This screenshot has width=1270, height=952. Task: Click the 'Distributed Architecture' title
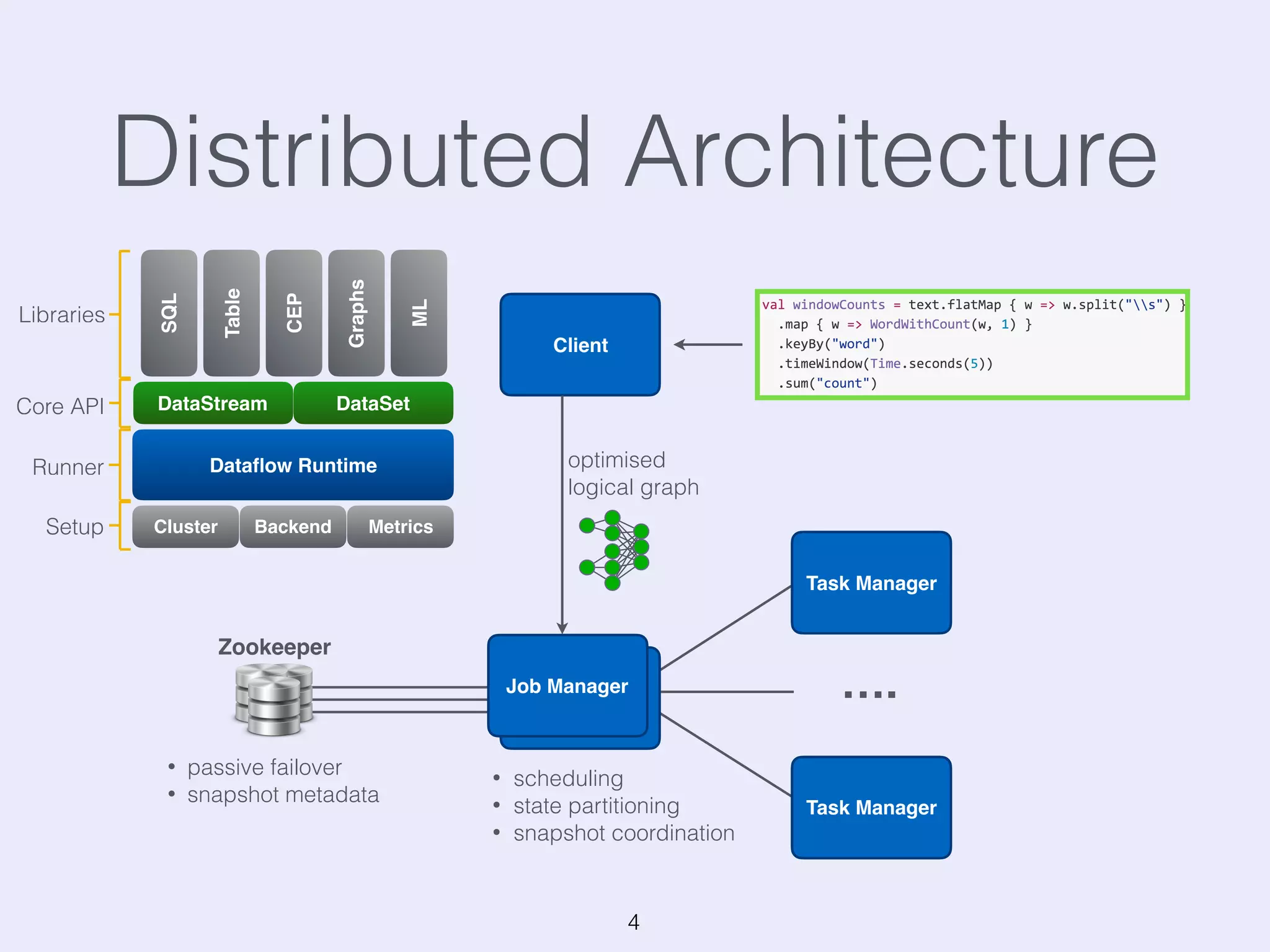tap(635, 151)
